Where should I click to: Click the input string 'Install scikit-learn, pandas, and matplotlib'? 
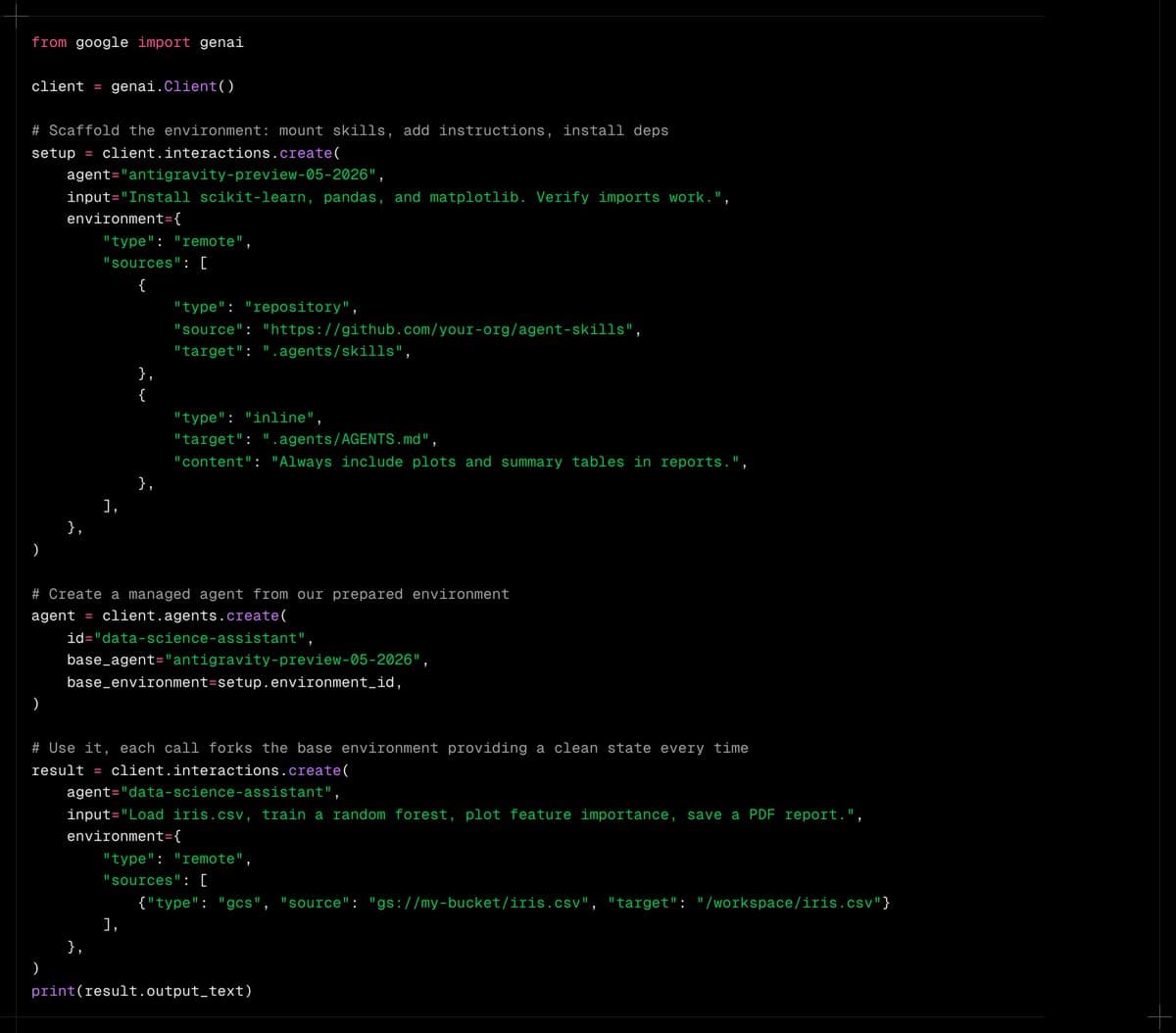click(422, 197)
